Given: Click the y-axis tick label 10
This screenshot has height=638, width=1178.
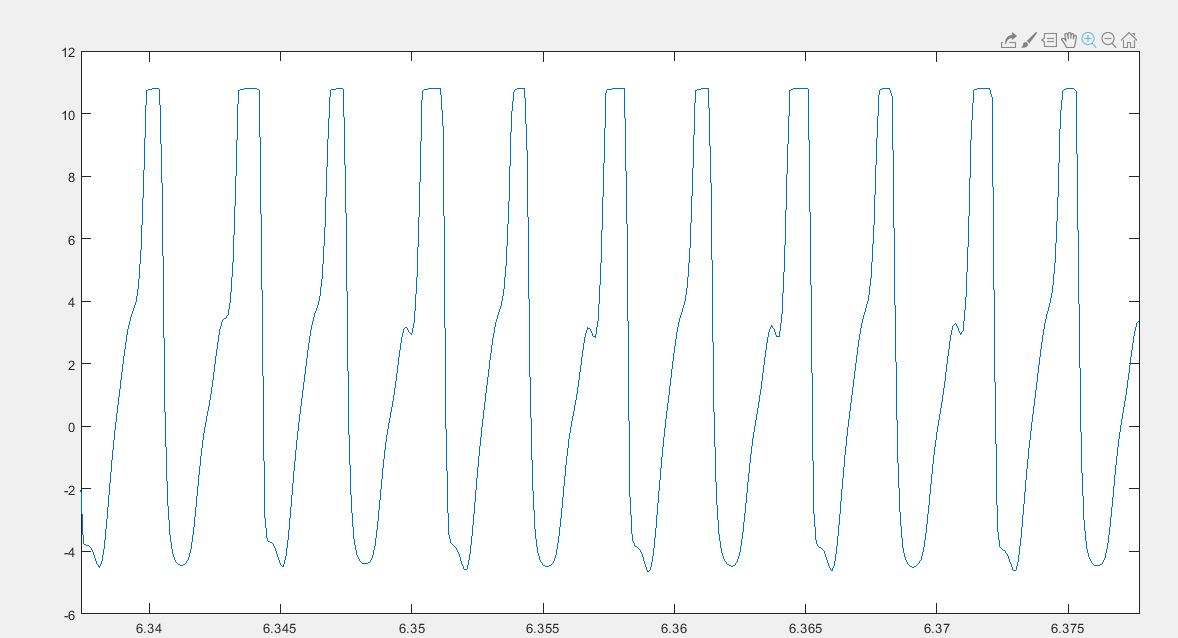Looking at the screenshot, I should click(x=68, y=115).
